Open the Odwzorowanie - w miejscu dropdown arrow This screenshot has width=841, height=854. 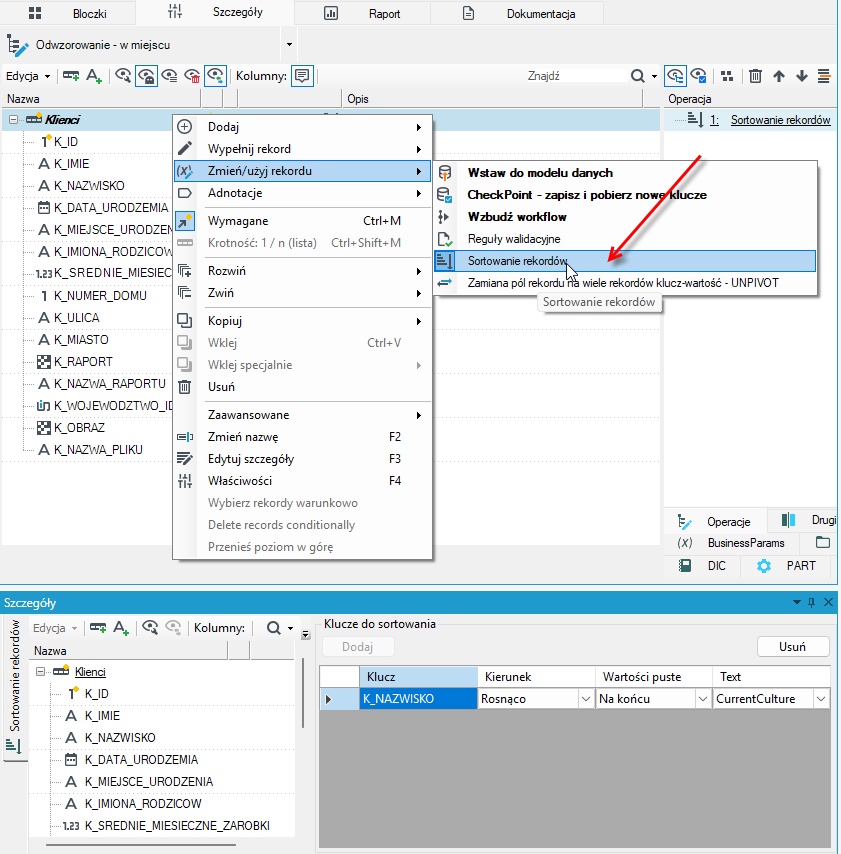(x=289, y=45)
